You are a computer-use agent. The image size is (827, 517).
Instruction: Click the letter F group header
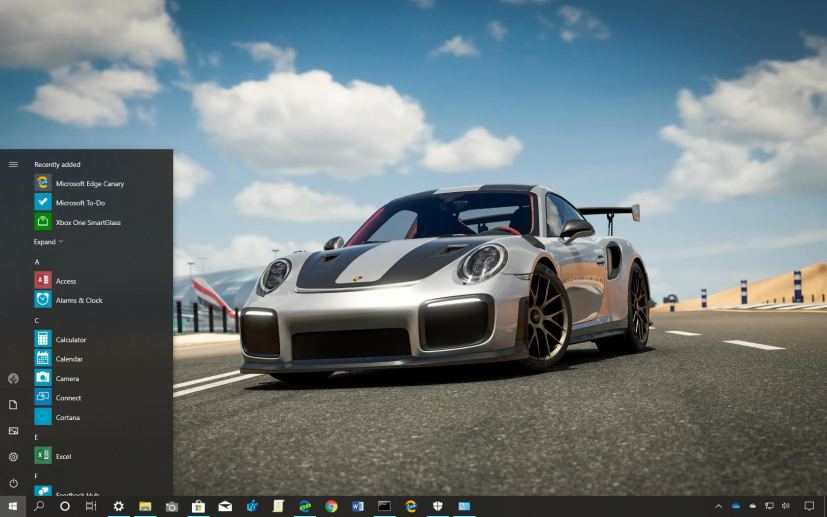coord(36,476)
